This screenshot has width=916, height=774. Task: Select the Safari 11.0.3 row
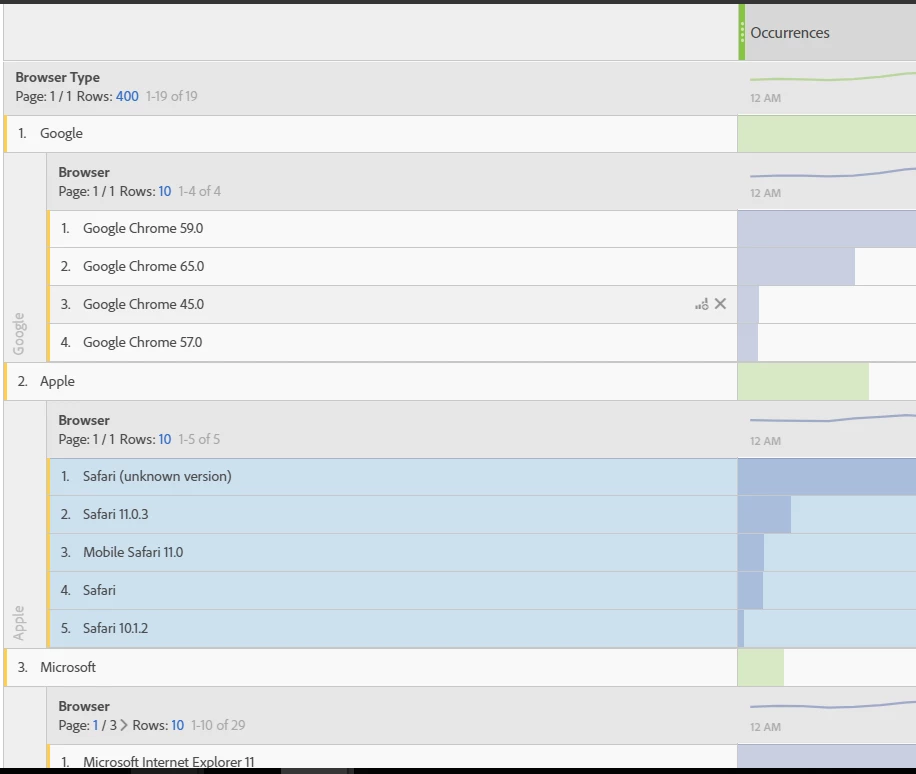coord(393,515)
